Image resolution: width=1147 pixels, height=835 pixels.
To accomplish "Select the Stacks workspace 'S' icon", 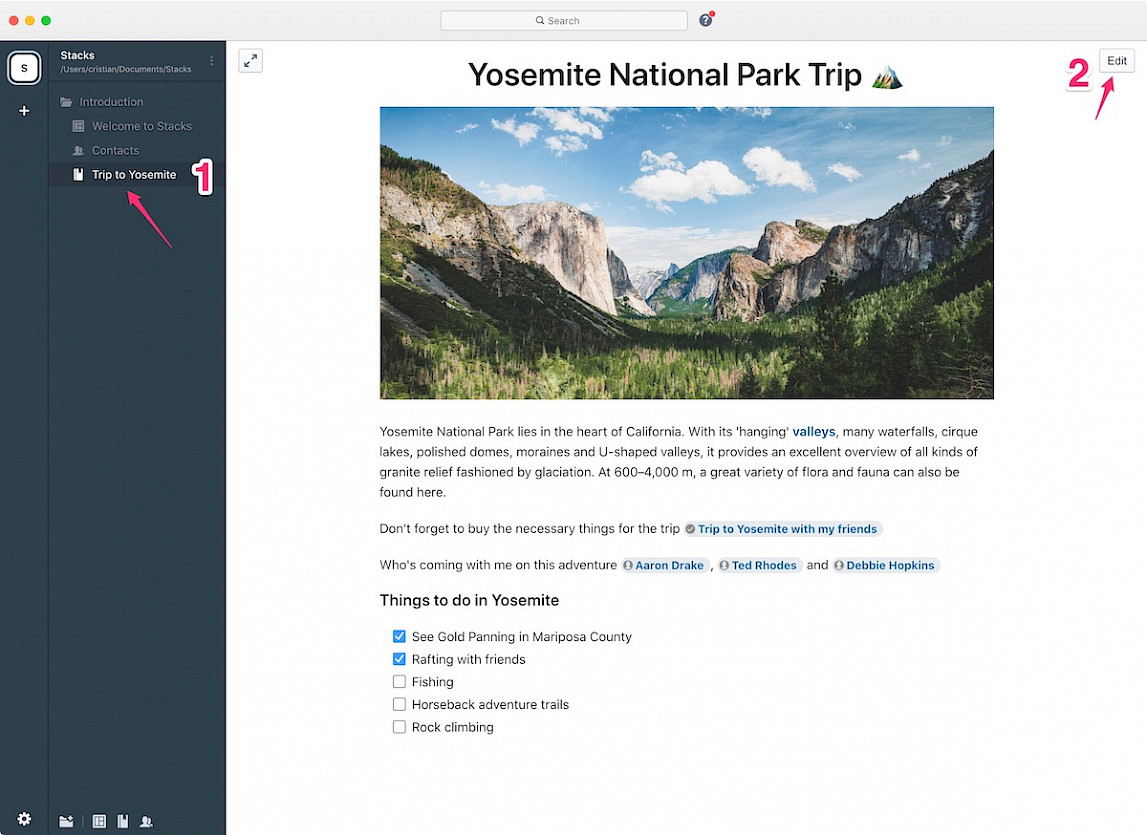I will [x=24, y=68].
